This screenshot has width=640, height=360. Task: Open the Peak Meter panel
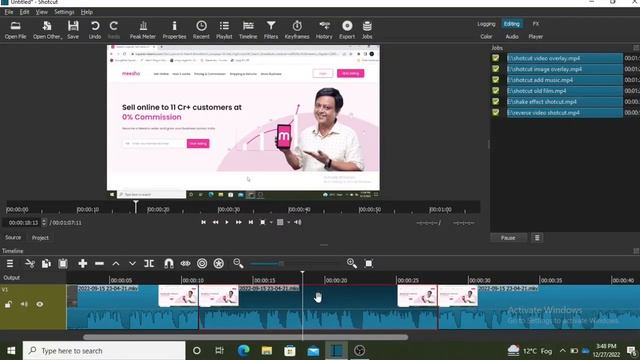coord(142,30)
